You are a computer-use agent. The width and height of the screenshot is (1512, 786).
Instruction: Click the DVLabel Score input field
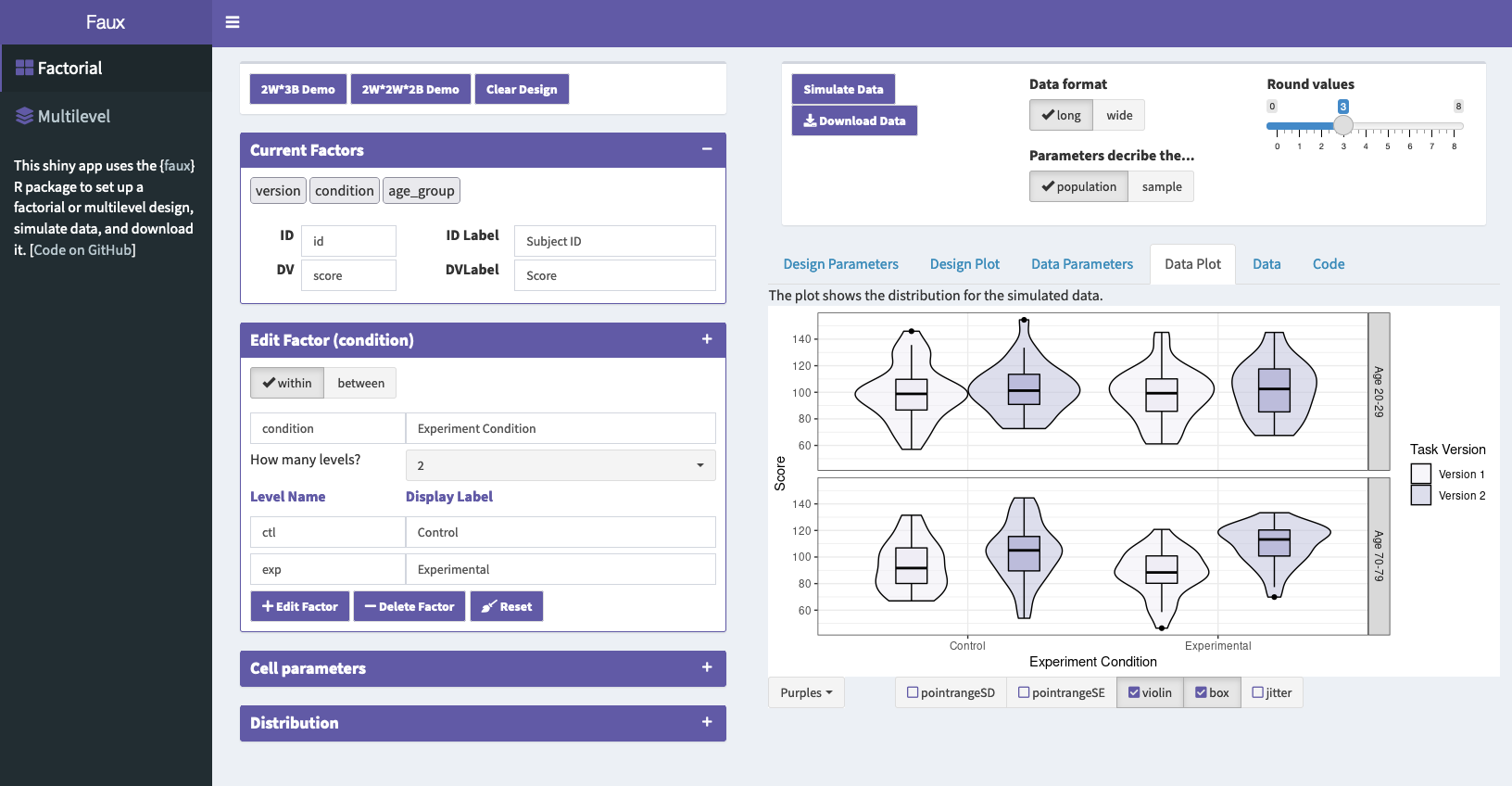(x=614, y=276)
